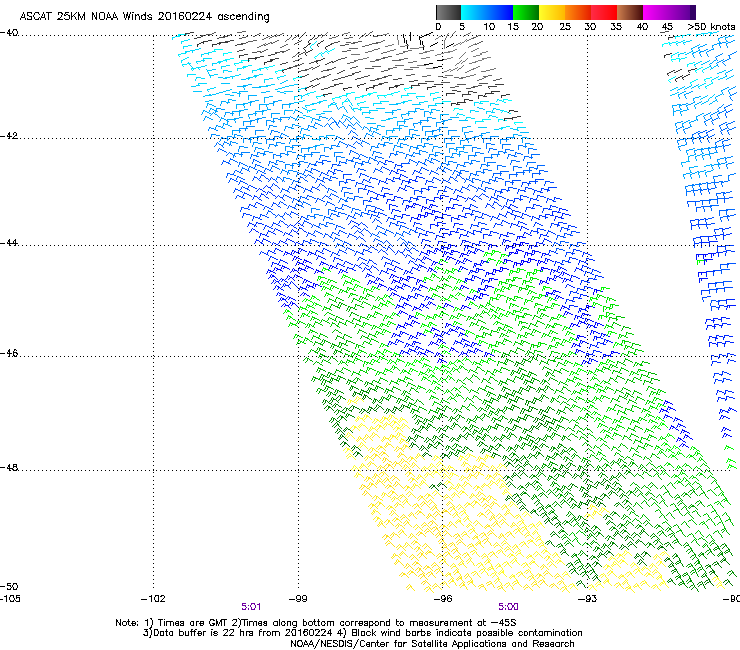This screenshot has width=740, height=650.
Task: Click the '5:01' purple time marker
Action: [x=251, y=607]
